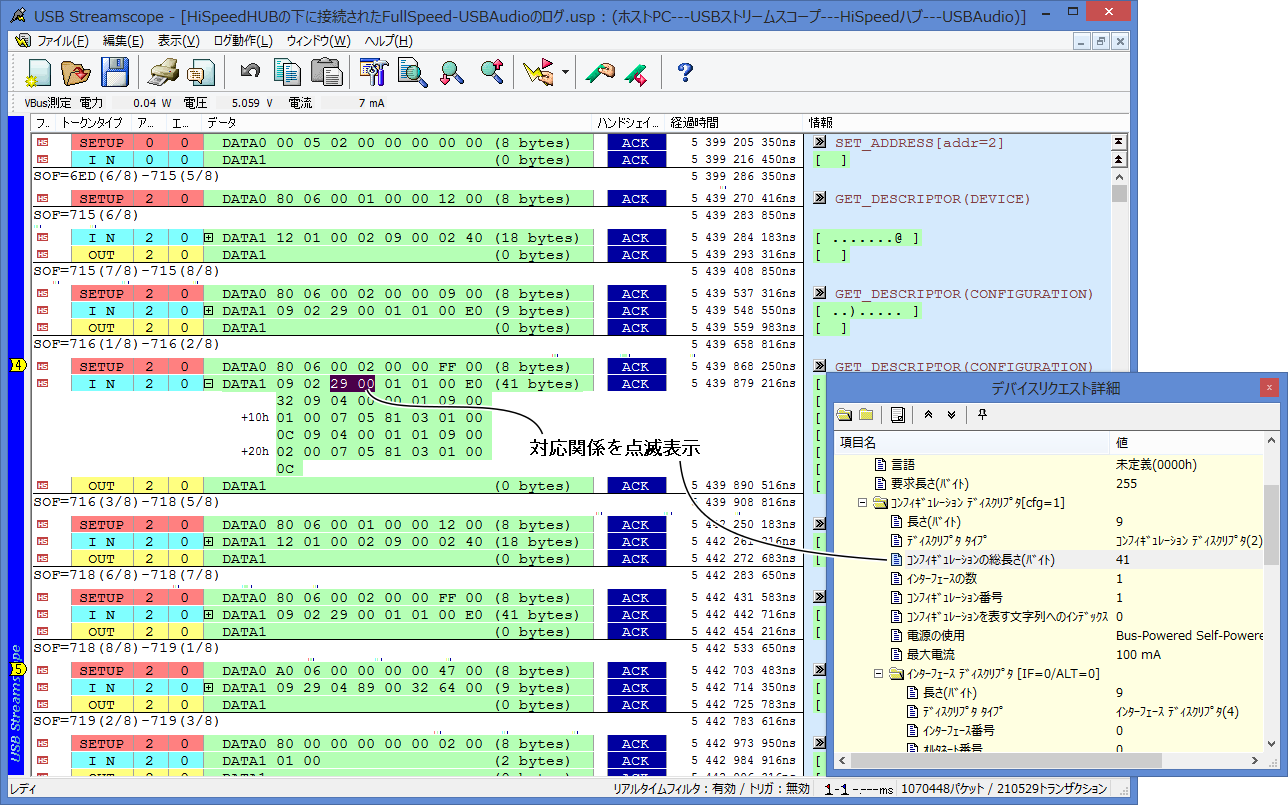Open the comment page icon beside printer
Viewport: 1288px width, 805px height.
click(x=201, y=72)
